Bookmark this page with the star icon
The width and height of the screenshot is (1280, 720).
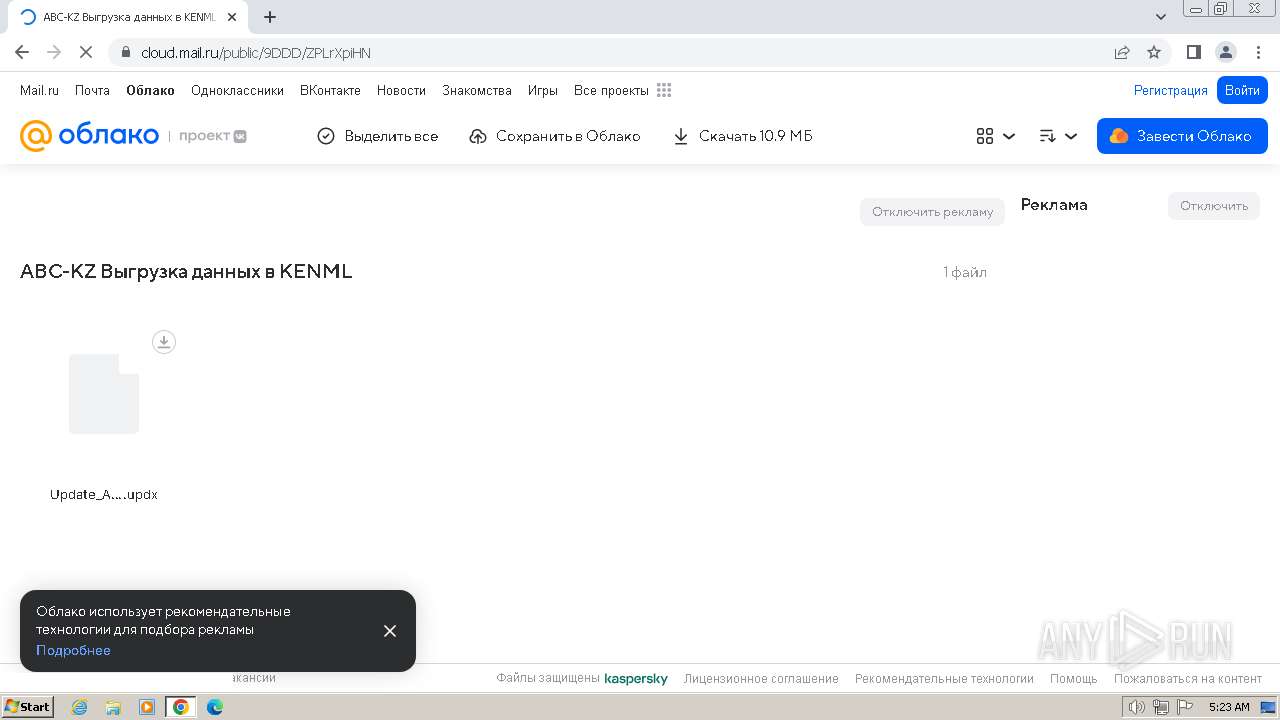(1154, 52)
